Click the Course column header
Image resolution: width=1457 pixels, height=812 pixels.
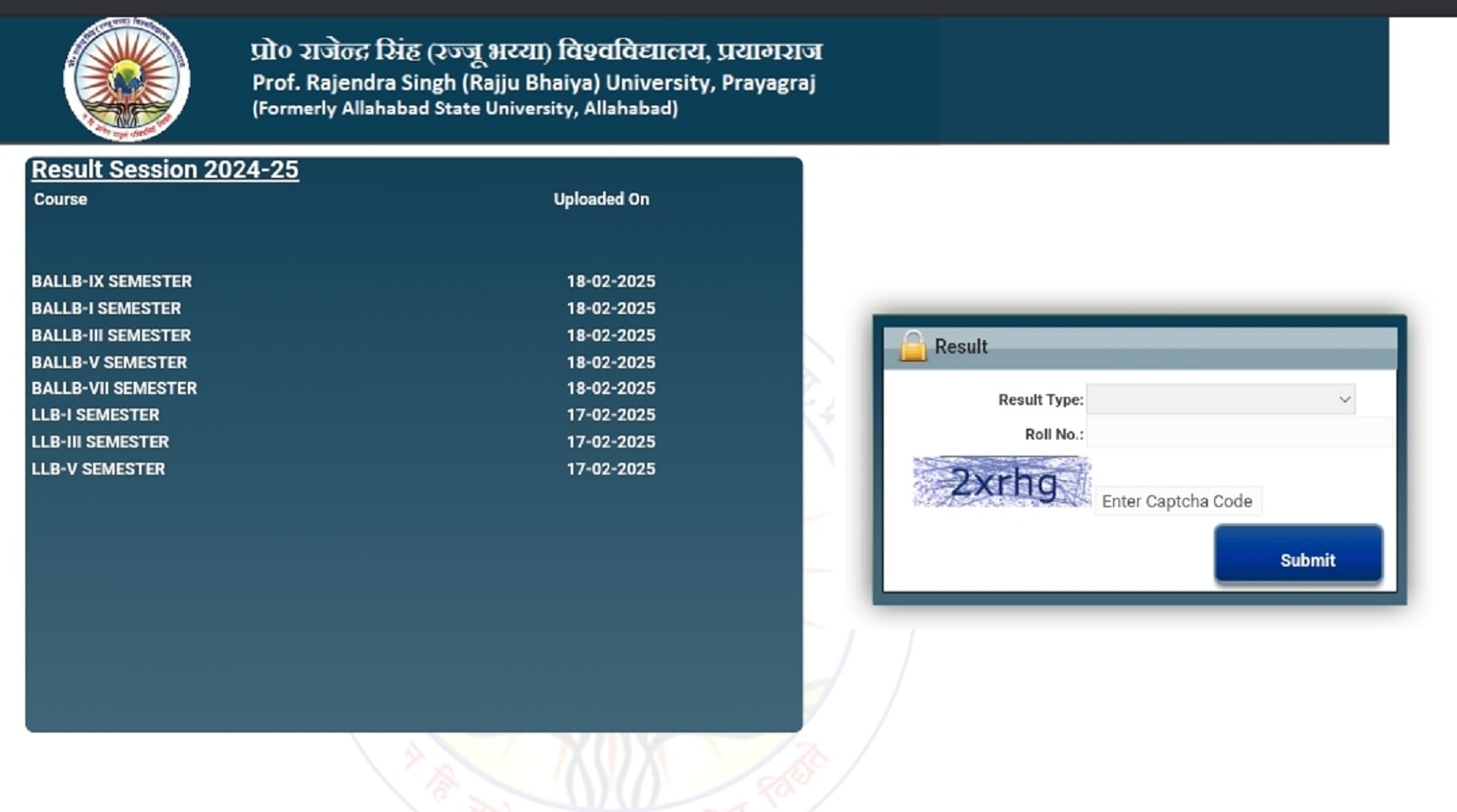coord(60,199)
